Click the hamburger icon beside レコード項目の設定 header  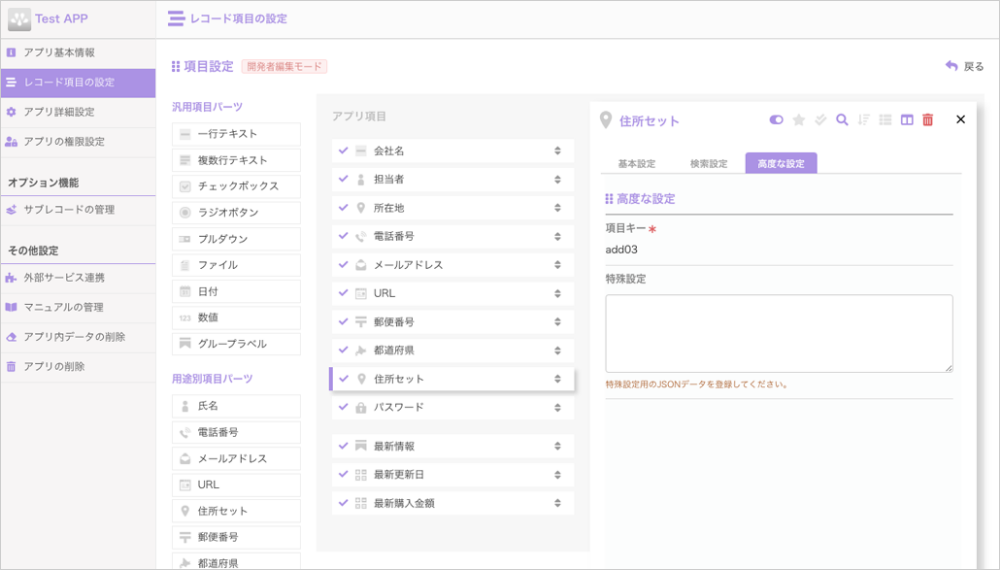[176, 18]
